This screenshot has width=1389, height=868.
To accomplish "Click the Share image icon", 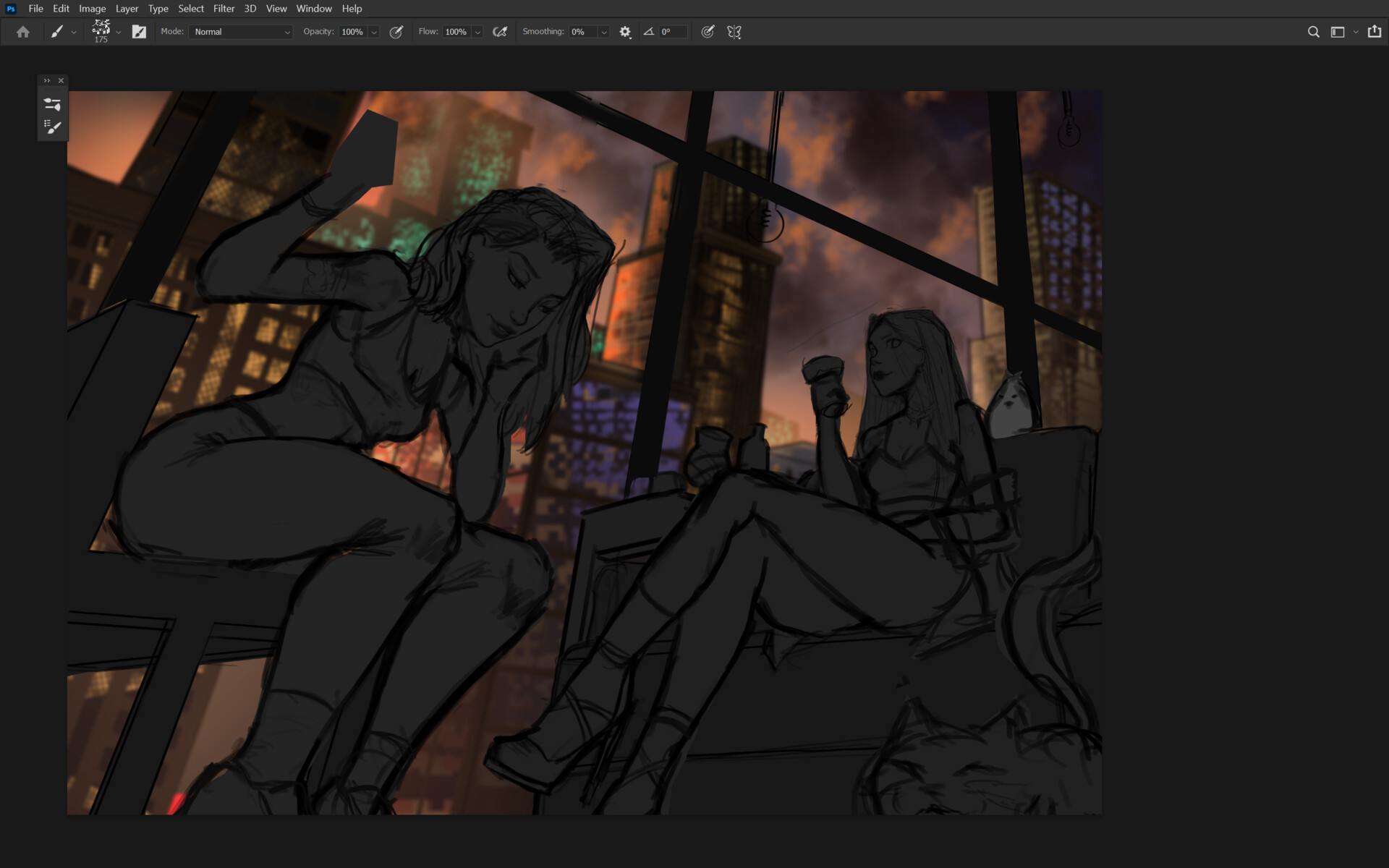I will click(1375, 32).
